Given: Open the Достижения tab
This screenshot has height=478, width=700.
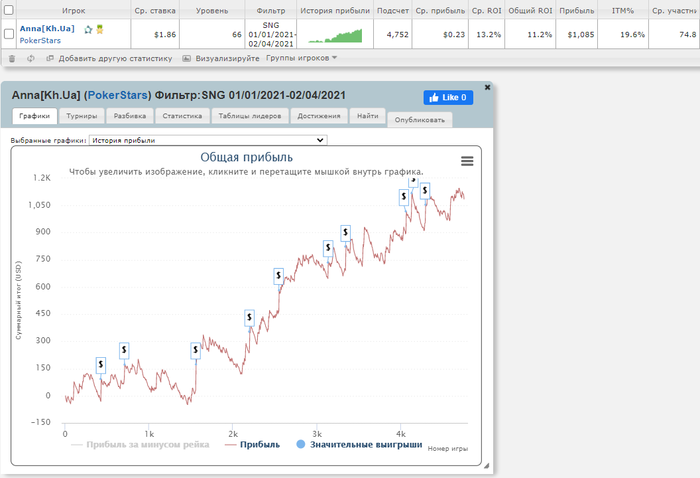Looking at the screenshot, I should coord(319,116).
